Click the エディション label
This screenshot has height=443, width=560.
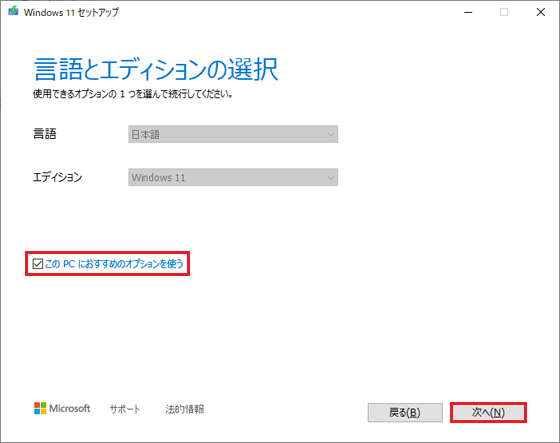pos(58,177)
